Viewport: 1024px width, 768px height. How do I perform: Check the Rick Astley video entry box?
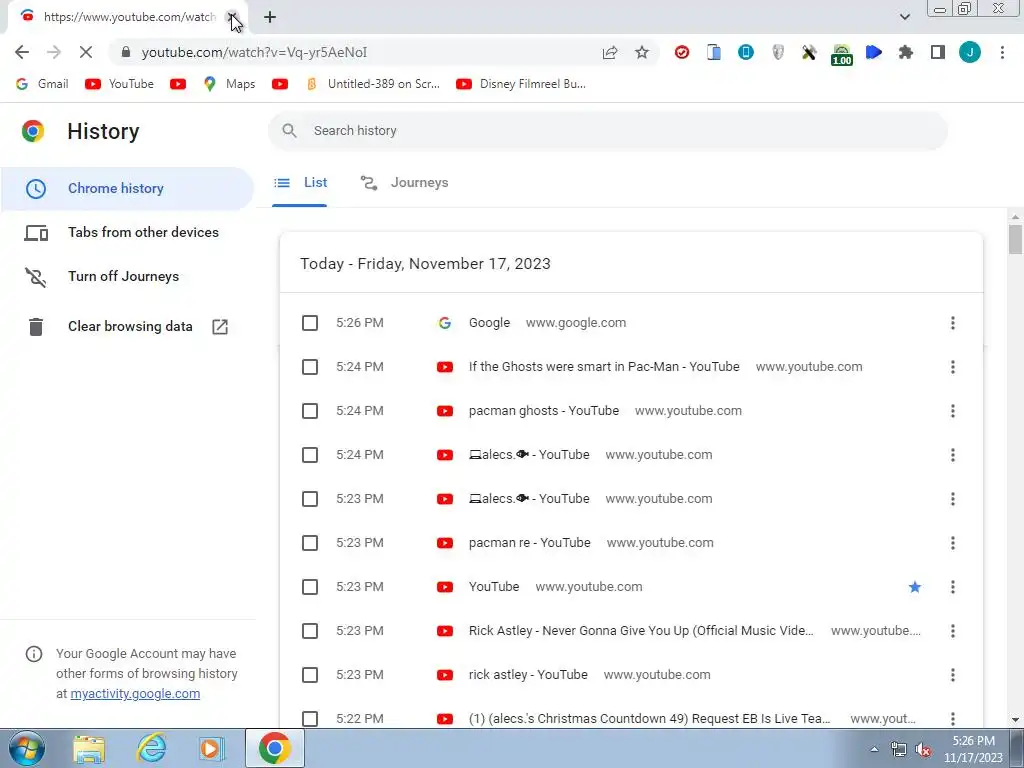click(310, 631)
